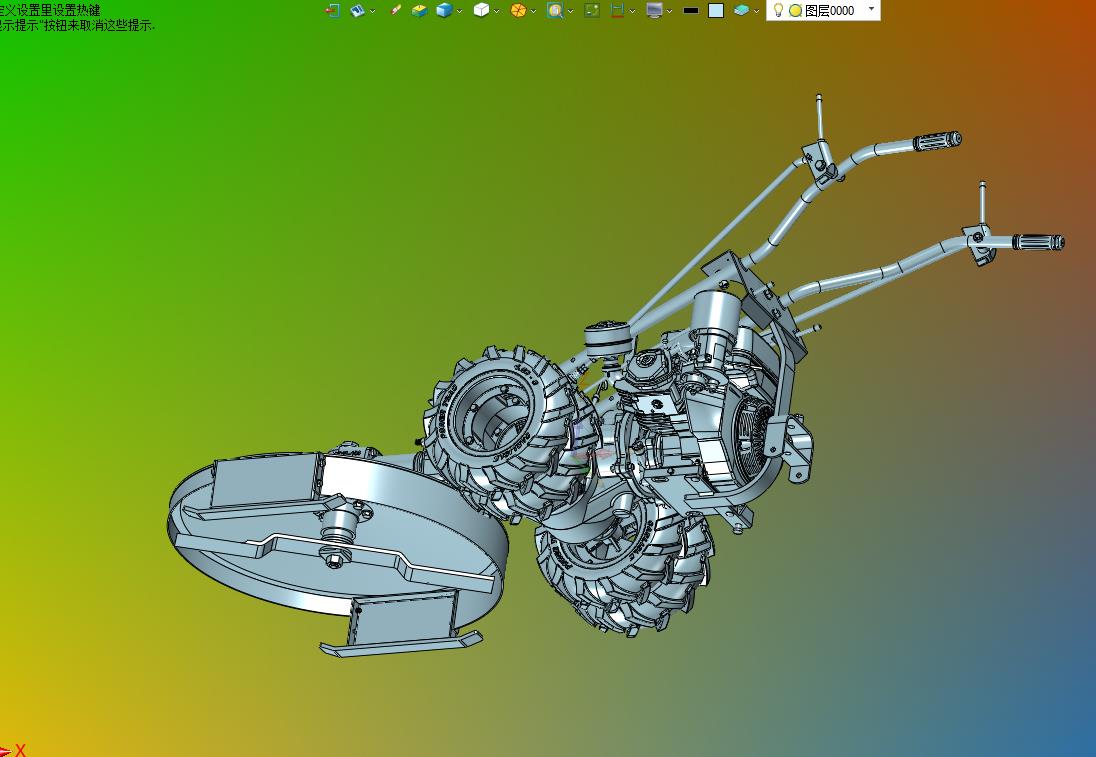Viewport: 1096px width, 757px height.
Task: Expand the arrow next to the blue book icon
Action: point(372,11)
